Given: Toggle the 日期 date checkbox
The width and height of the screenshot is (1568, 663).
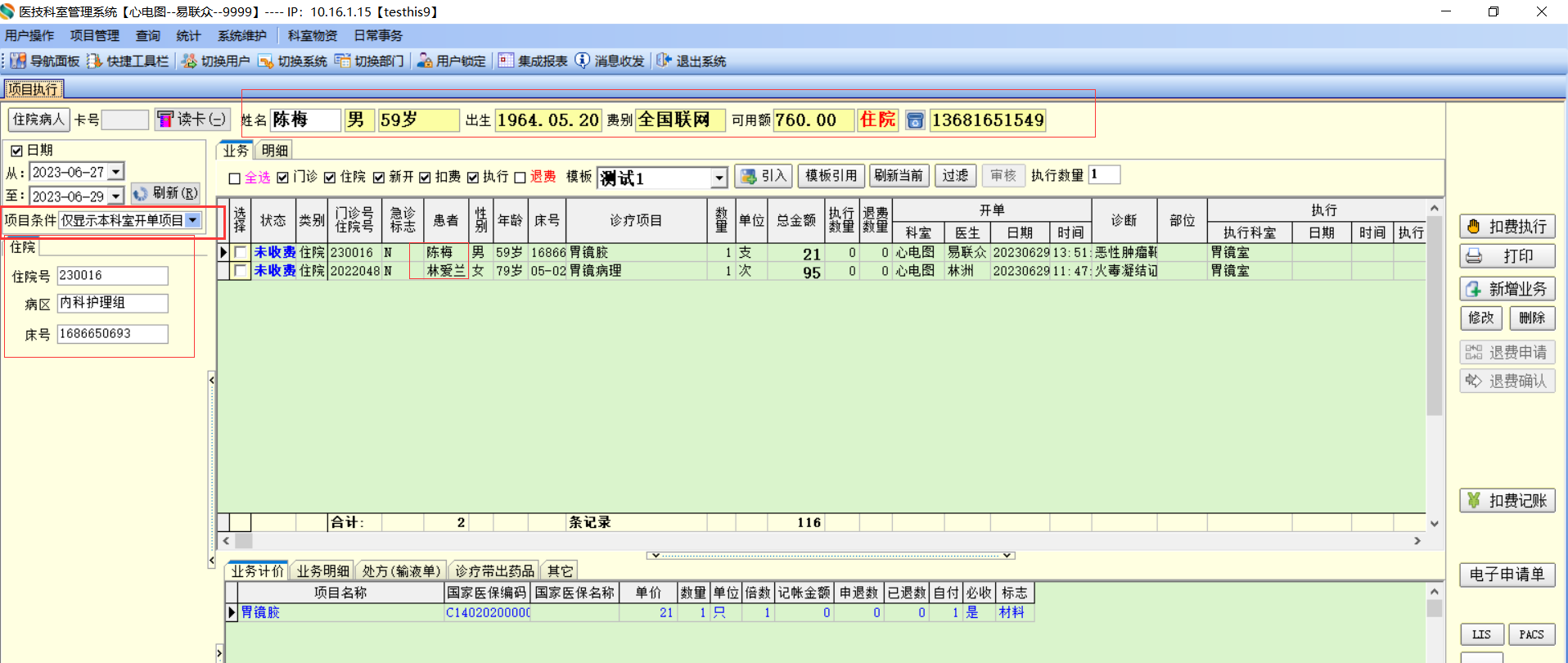Looking at the screenshot, I should [16, 151].
